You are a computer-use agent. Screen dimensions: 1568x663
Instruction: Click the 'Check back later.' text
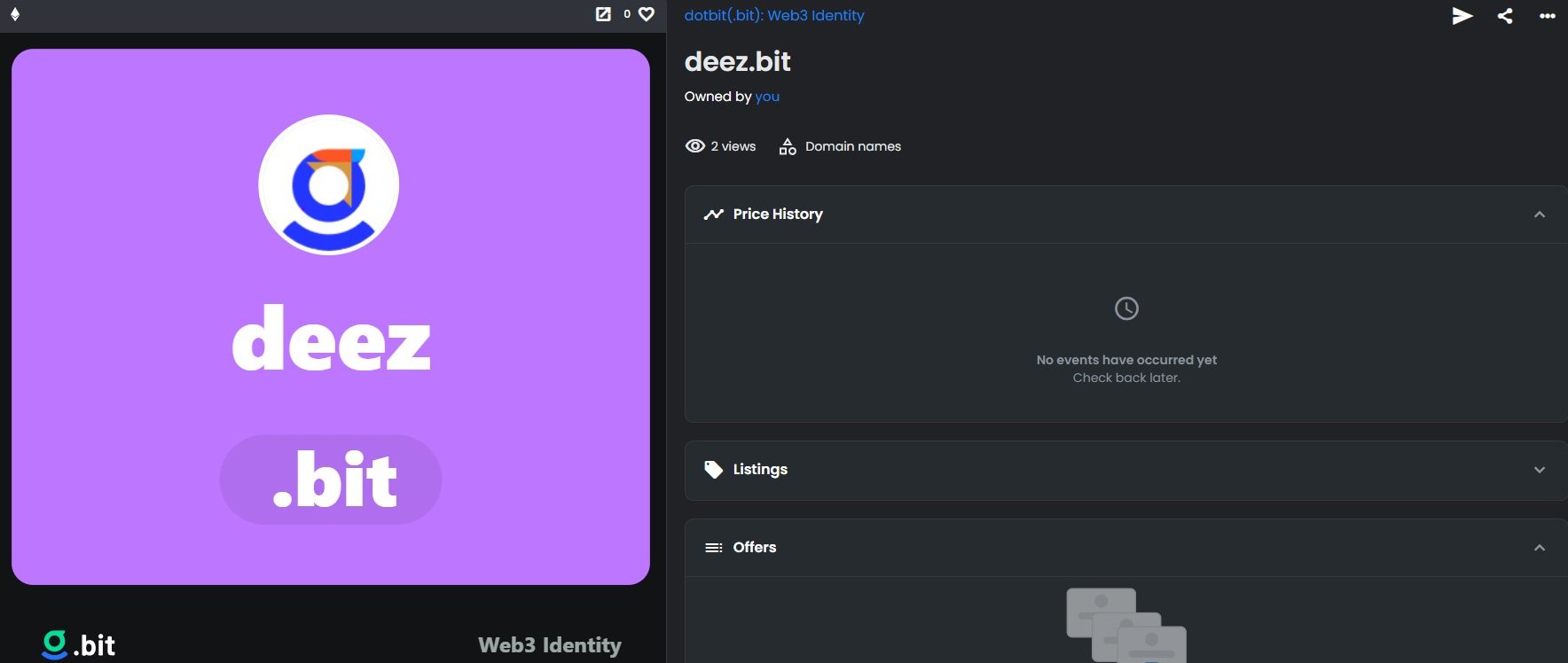coord(1126,378)
